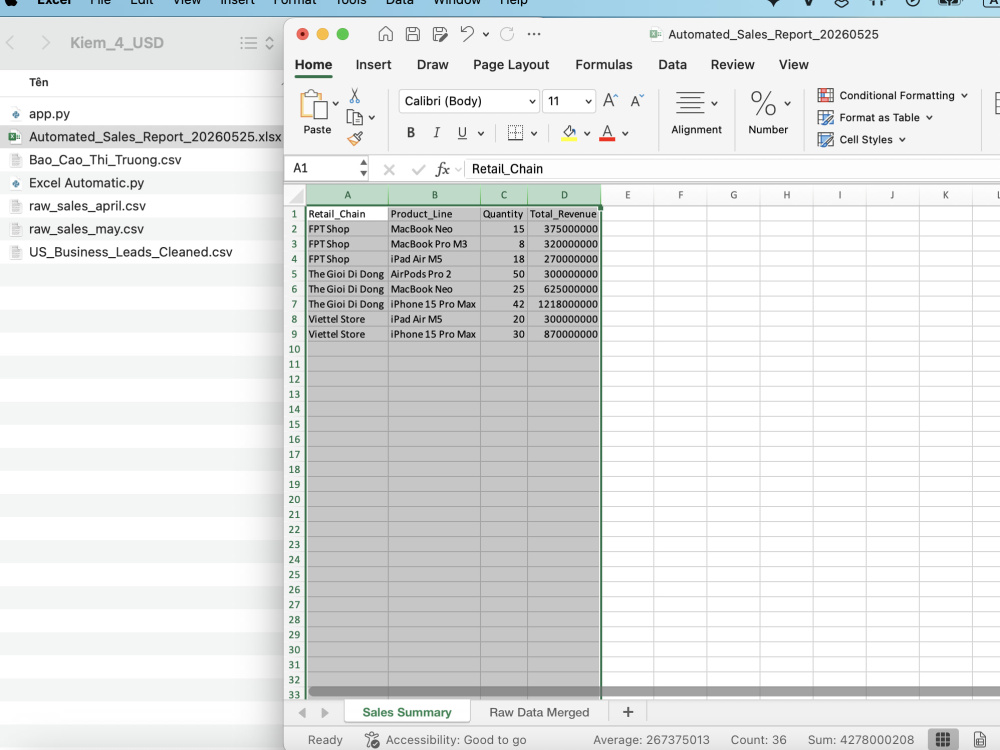Increase font size with the larger A icon
Viewport: 1000px width, 750px height.
610,100
